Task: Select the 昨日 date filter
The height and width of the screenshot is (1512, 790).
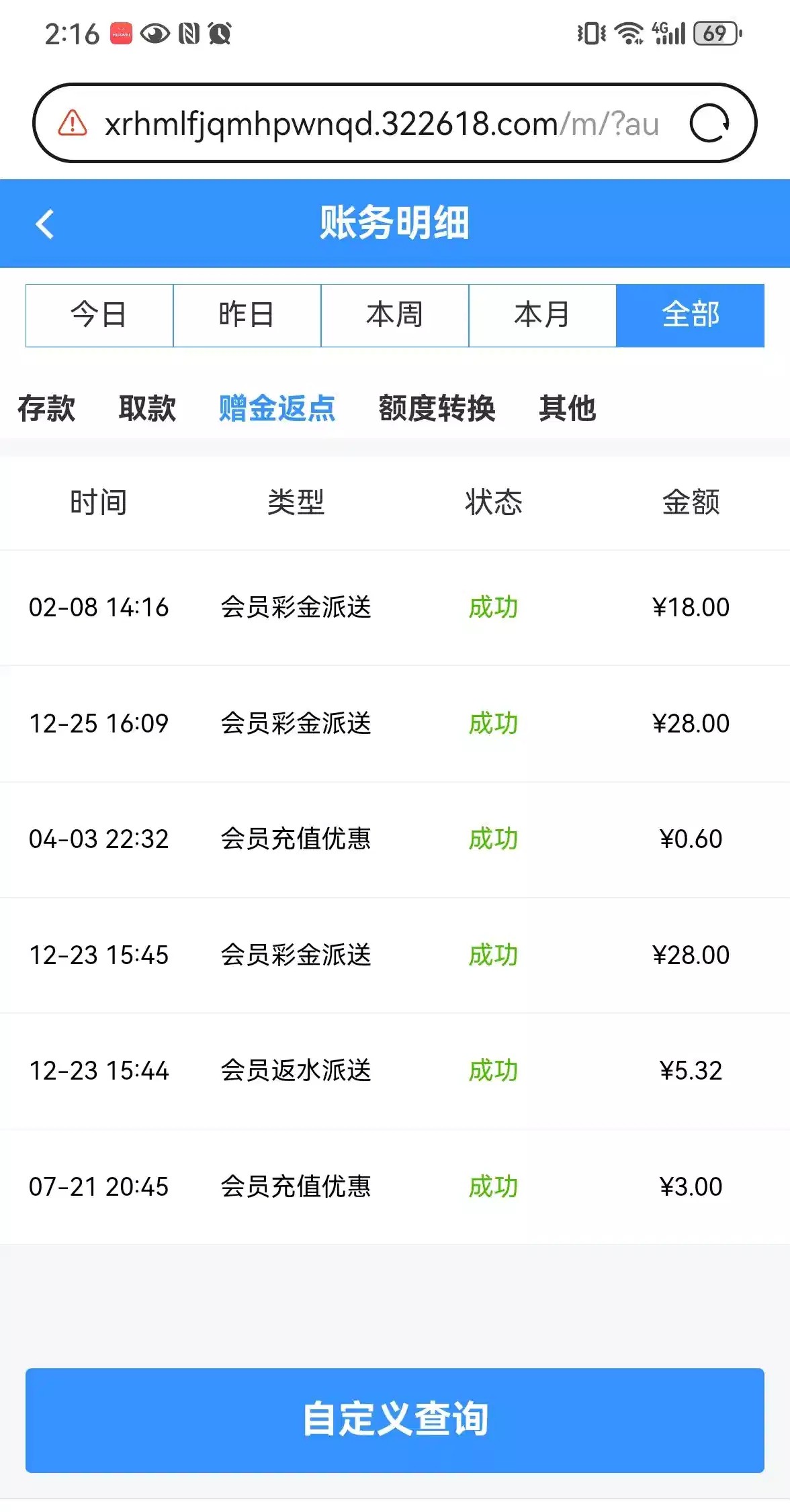Action: point(247,315)
